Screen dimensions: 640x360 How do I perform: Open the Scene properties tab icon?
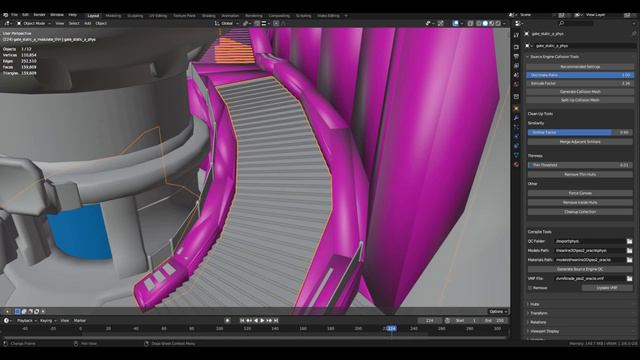coord(516,75)
